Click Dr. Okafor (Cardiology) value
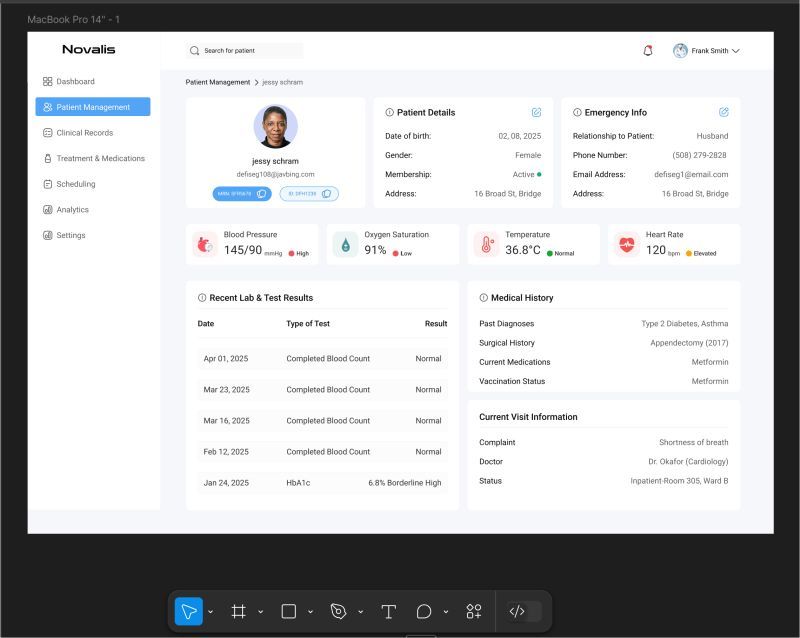This screenshot has height=638, width=800. click(688, 461)
